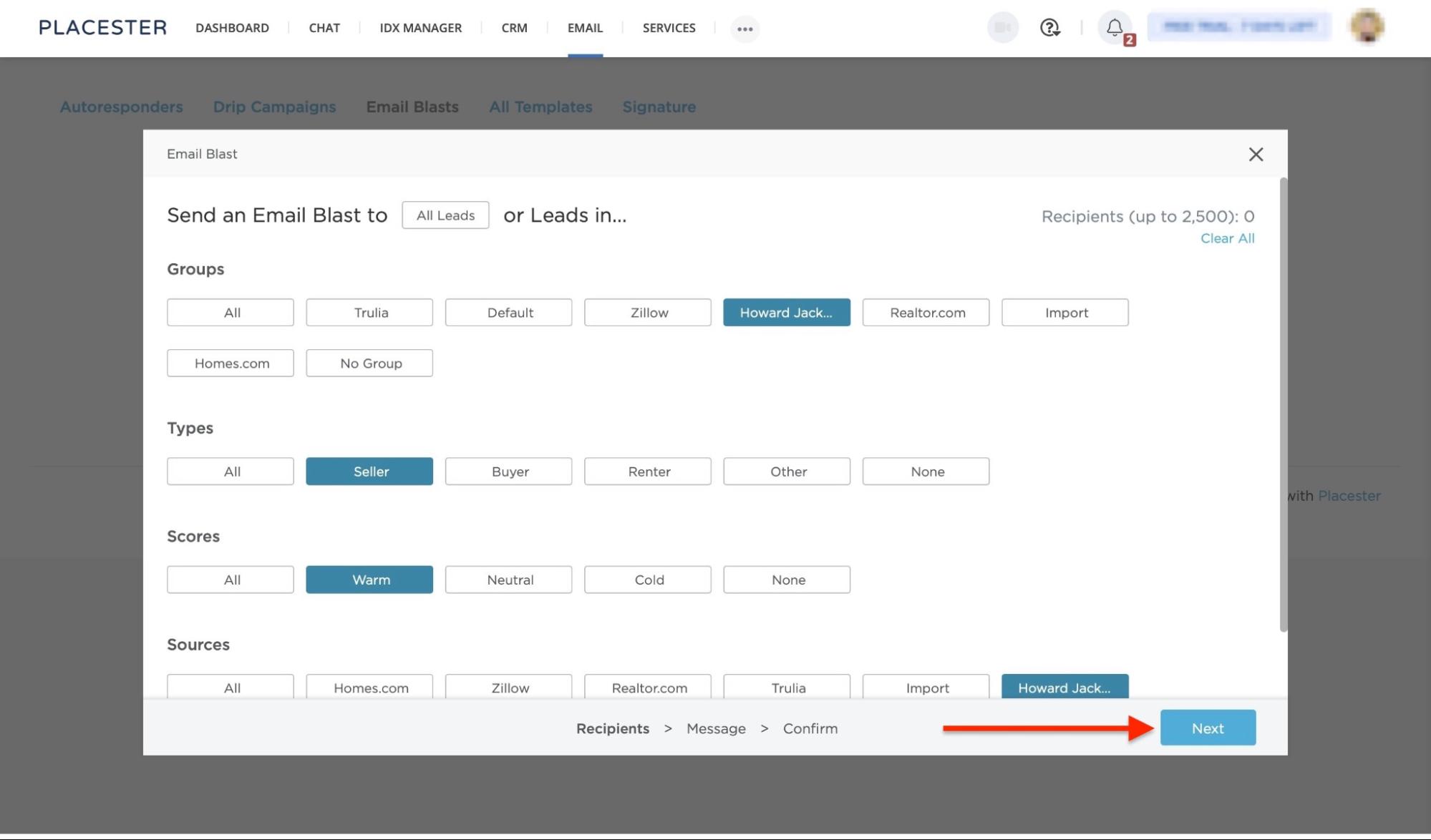Open the ellipsis overflow menu in navigation

pyautogui.click(x=744, y=29)
